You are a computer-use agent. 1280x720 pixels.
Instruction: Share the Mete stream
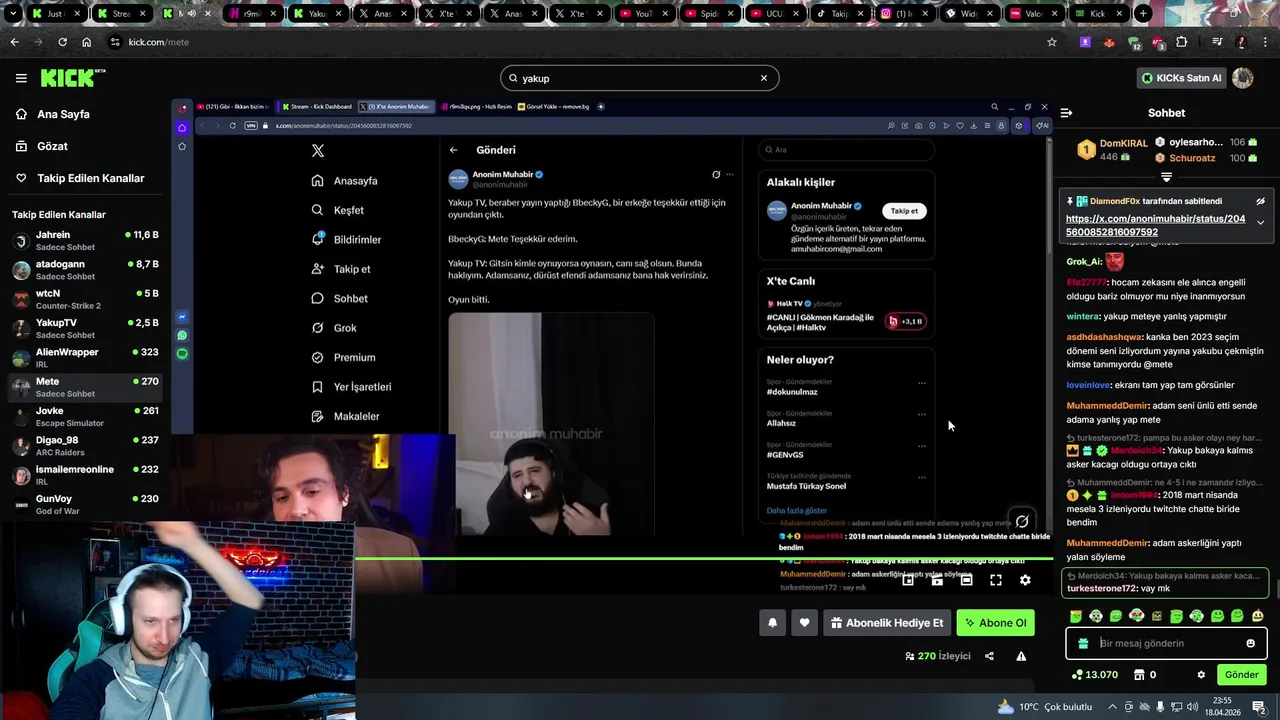click(989, 656)
